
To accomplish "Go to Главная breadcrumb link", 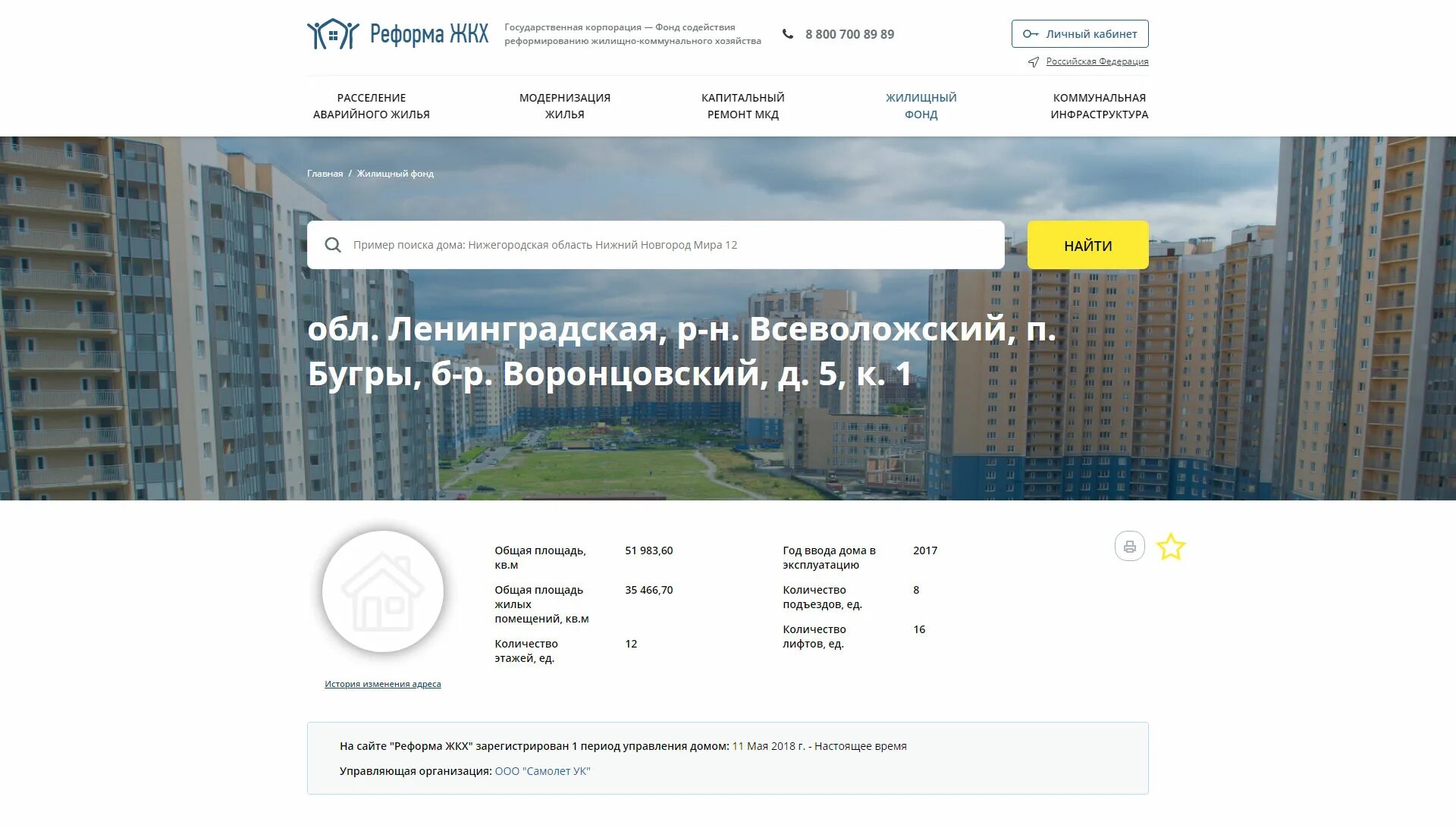I will point(325,174).
